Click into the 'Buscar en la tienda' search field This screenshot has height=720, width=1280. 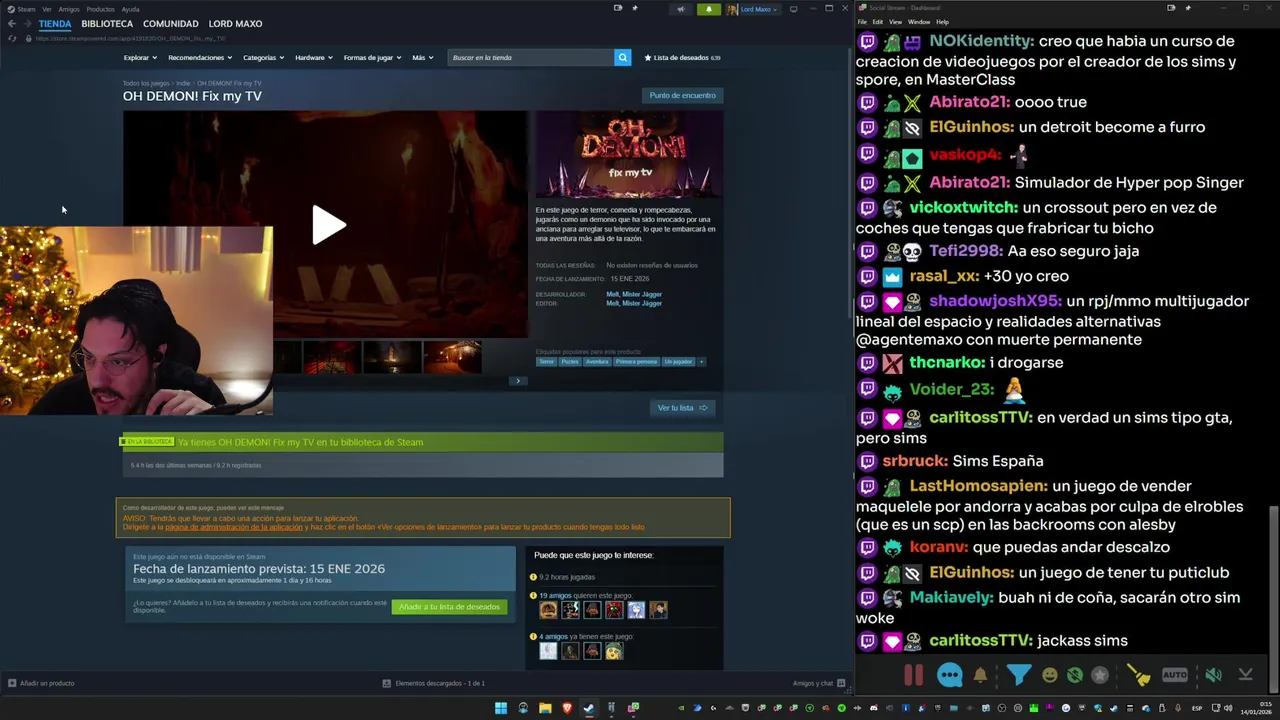(531, 57)
